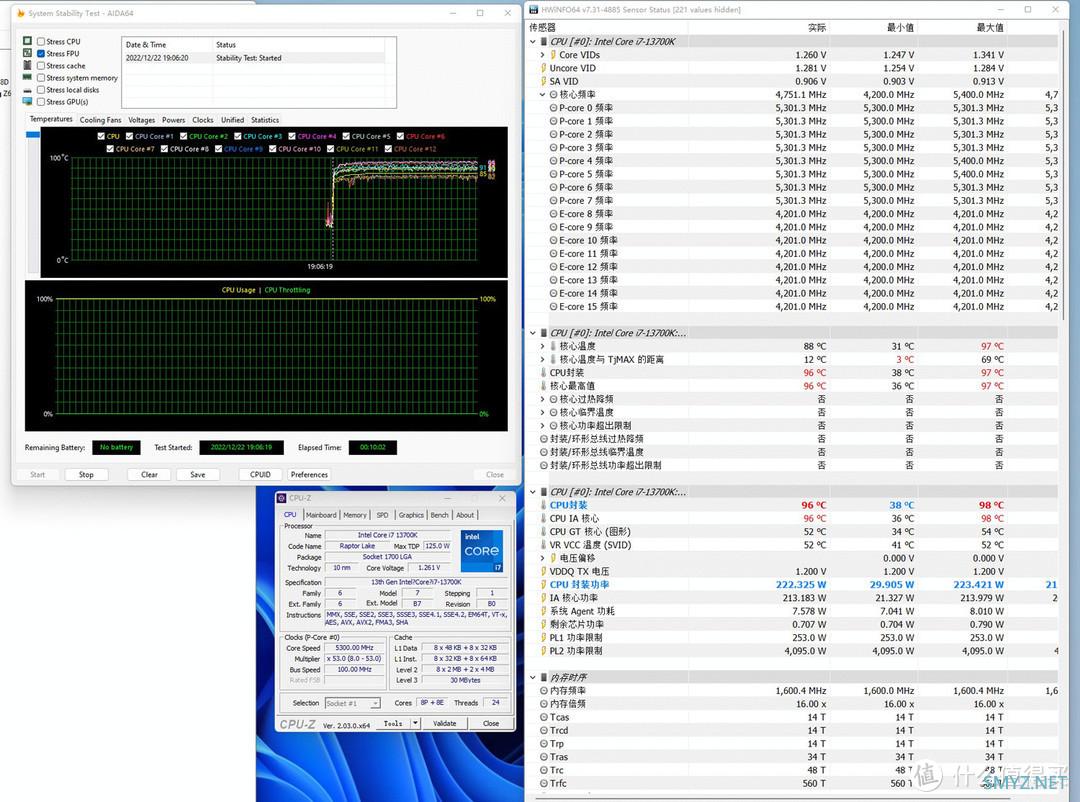Collapse the 核心频率 group in HWiNFO
The width and height of the screenshot is (1080, 802).
(543, 95)
